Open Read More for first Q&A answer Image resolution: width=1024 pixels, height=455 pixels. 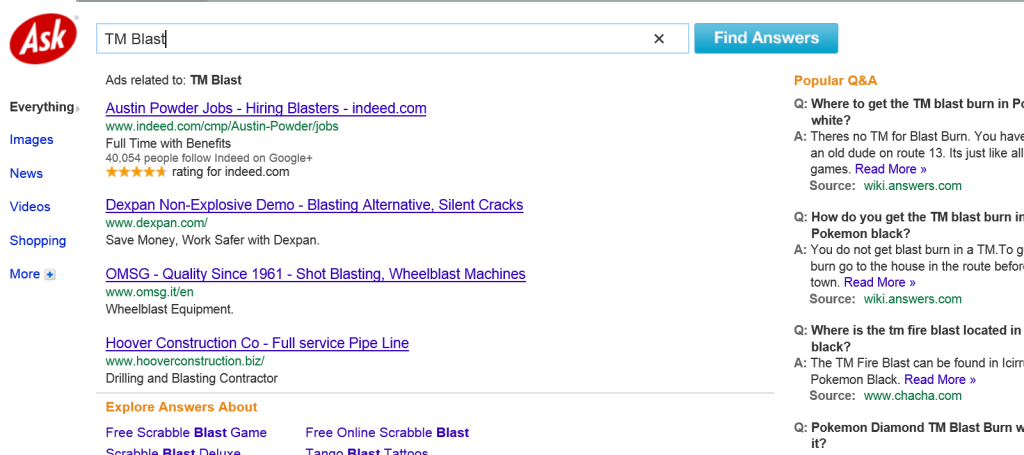pos(891,169)
